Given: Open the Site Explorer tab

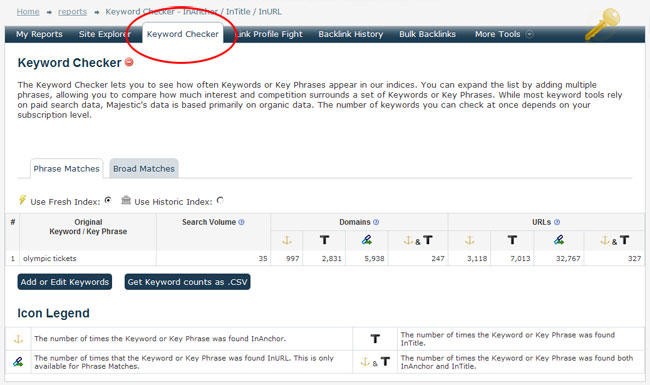Looking at the screenshot, I should tap(105, 34).
